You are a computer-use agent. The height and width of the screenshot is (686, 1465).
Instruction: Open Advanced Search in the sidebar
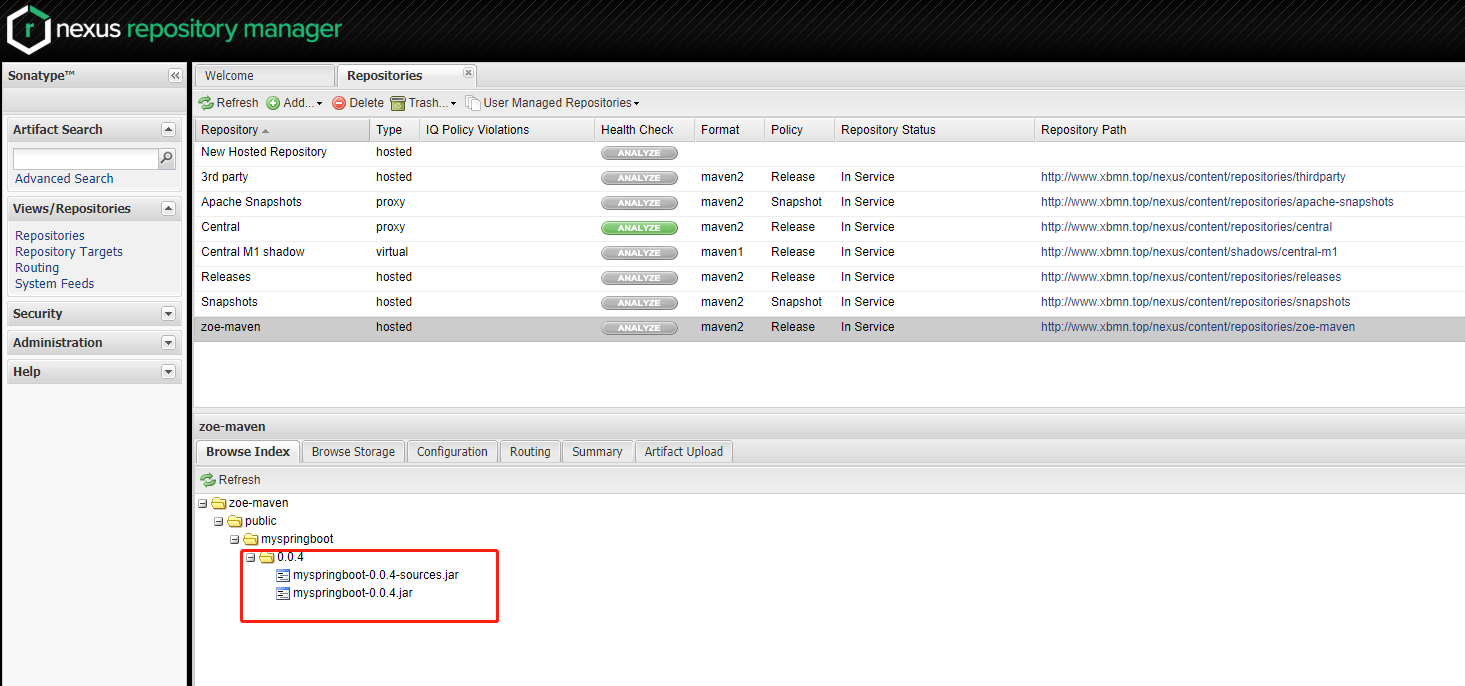click(x=63, y=178)
